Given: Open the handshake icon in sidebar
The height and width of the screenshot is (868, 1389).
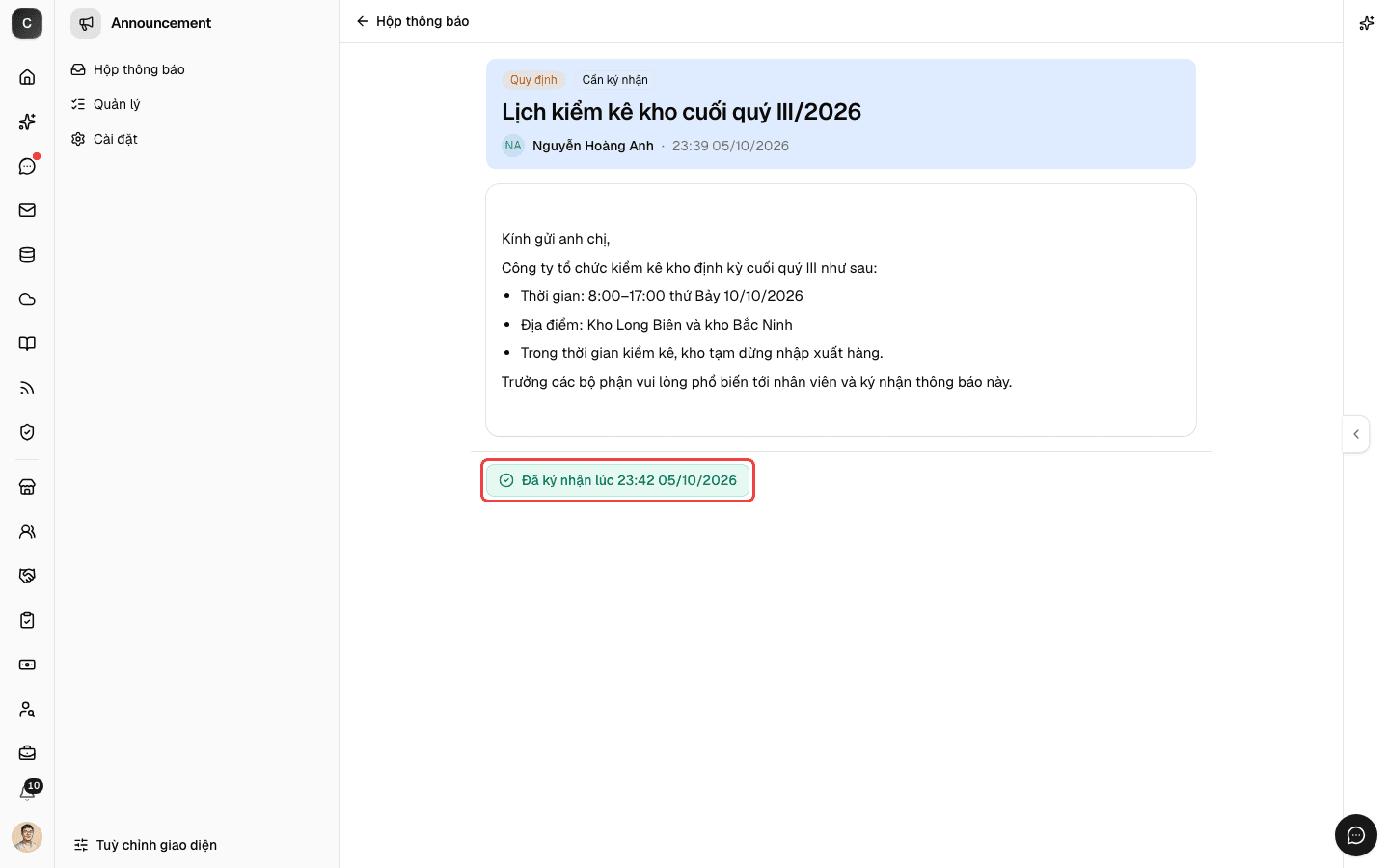Looking at the screenshot, I should click(27, 576).
